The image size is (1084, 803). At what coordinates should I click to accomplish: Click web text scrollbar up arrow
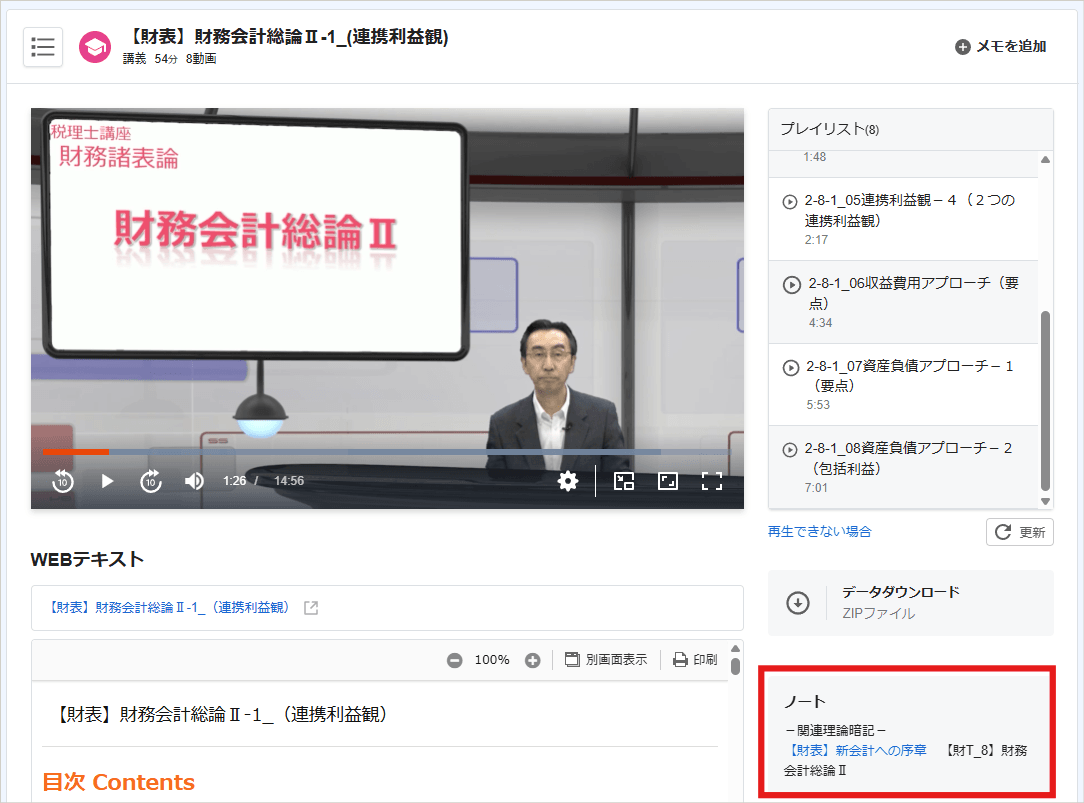click(735, 649)
